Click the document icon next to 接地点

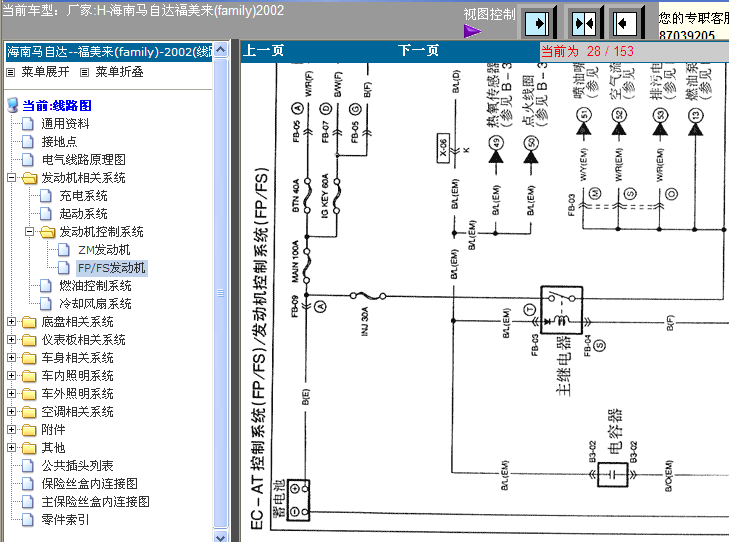click(x=28, y=142)
